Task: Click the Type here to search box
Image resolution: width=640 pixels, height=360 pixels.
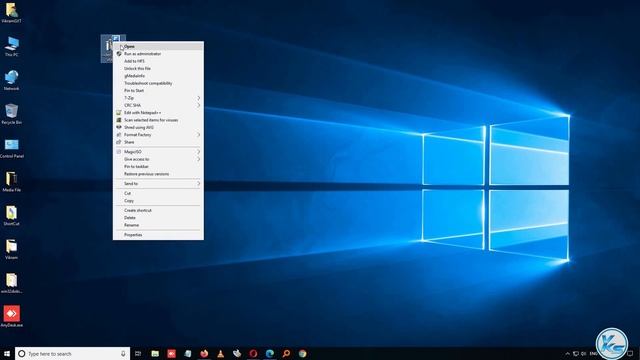Action: pyautogui.click(x=73, y=353)
